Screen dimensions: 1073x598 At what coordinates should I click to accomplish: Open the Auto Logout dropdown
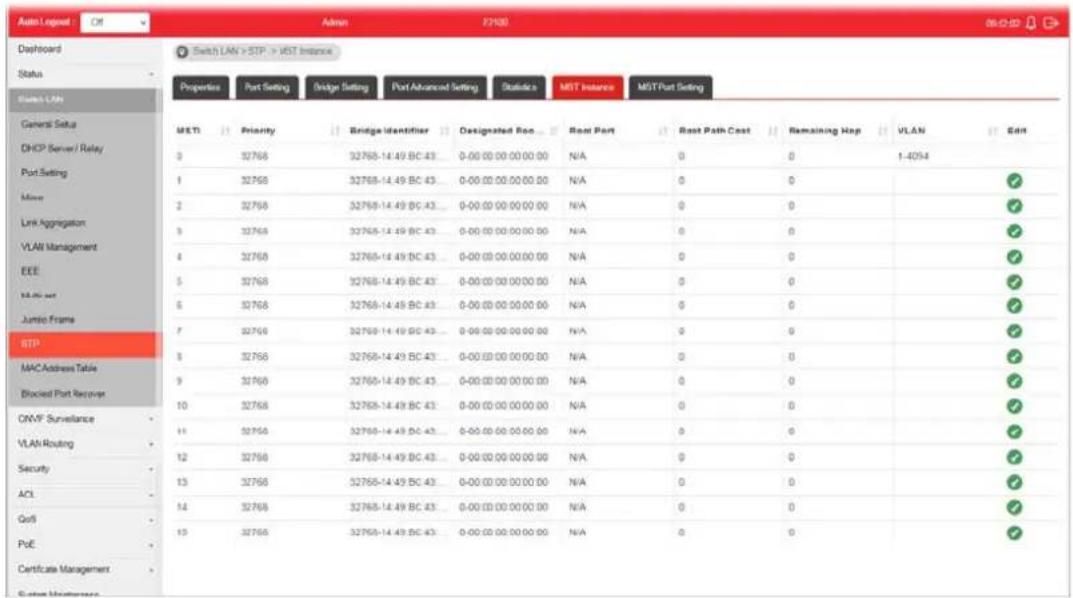pos(115,23)
